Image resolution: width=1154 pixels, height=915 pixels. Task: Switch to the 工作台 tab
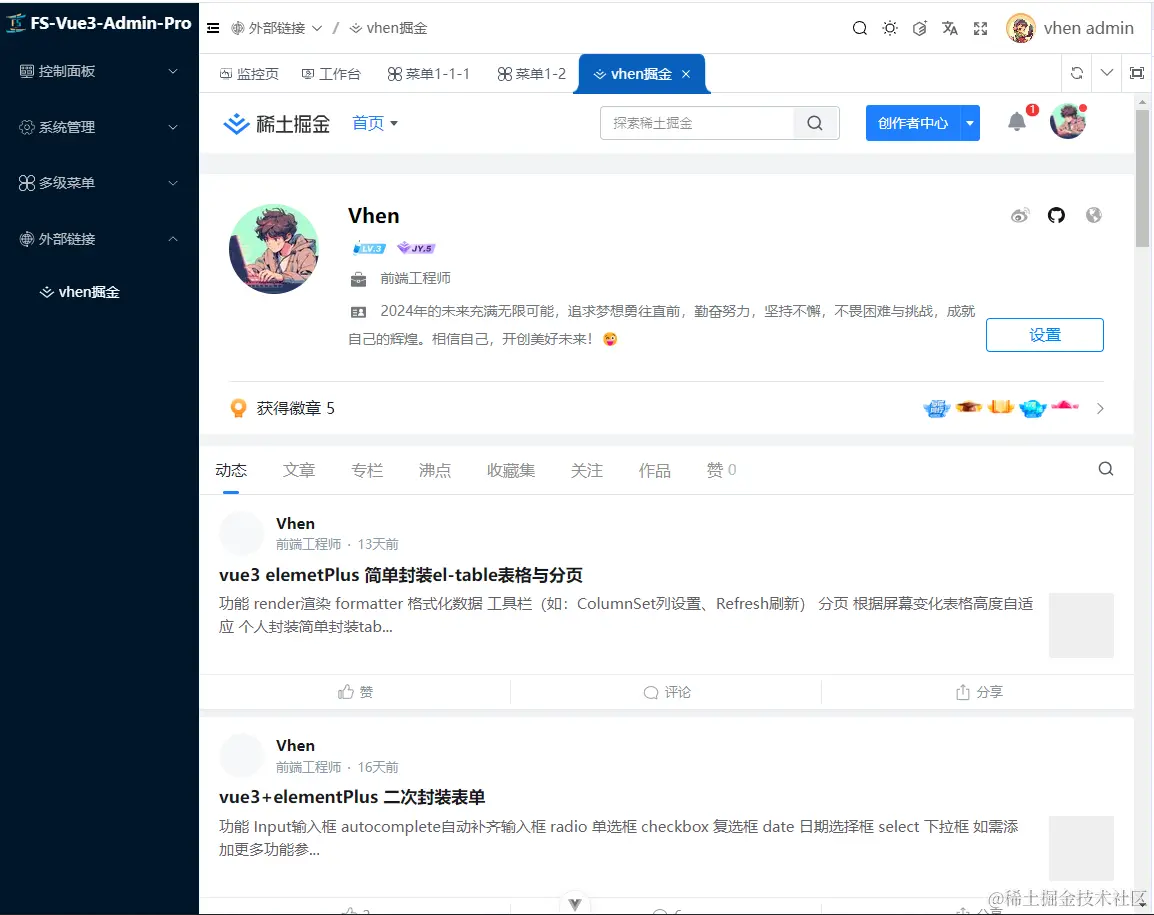pyautogui.click(x=331, y=74)
